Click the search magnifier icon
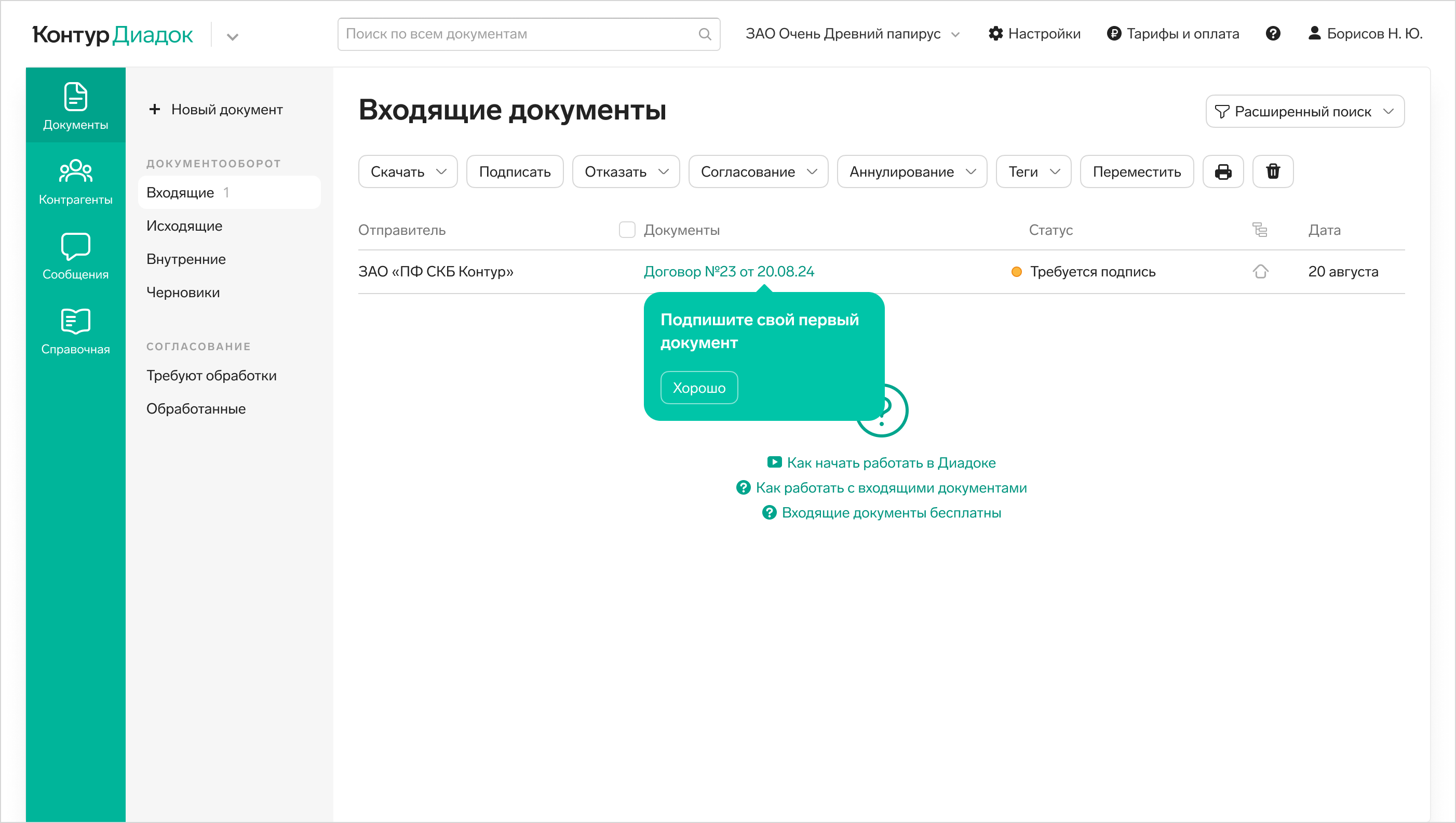This screenshot has height=823, width=1456. click(x=704, y=34)
